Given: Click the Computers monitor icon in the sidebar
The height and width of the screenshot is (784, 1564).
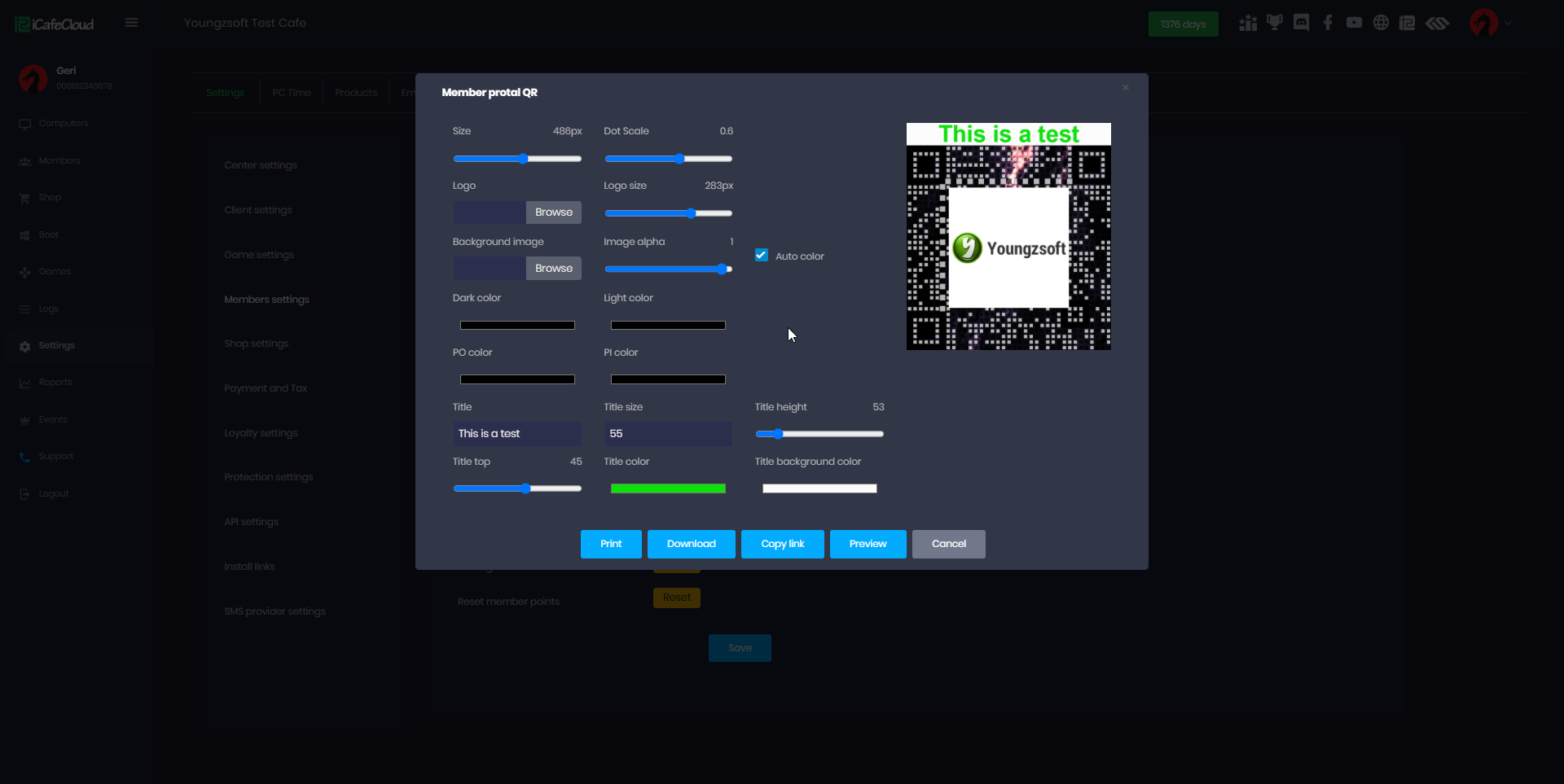Looking at the screenshot, I should 24,124.
